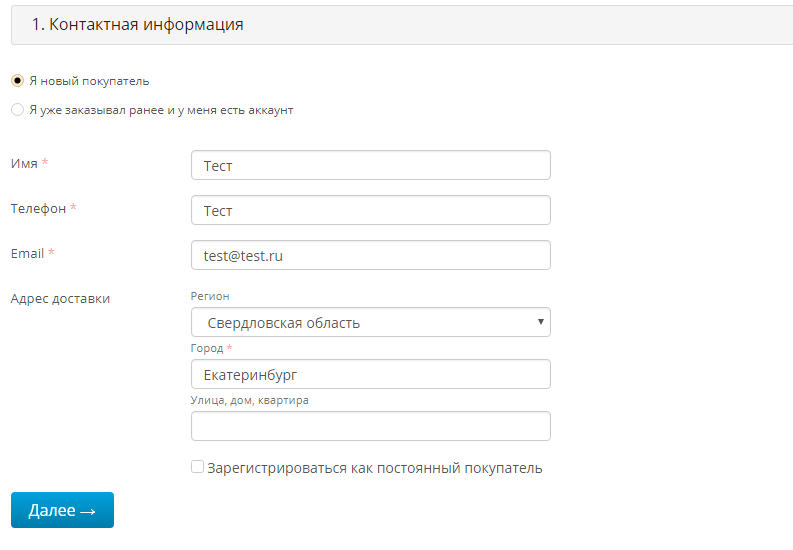The width and height of the screenshot is (793, 550).
Task: Click the small "Регион" caption
Action: pos(210,296)
